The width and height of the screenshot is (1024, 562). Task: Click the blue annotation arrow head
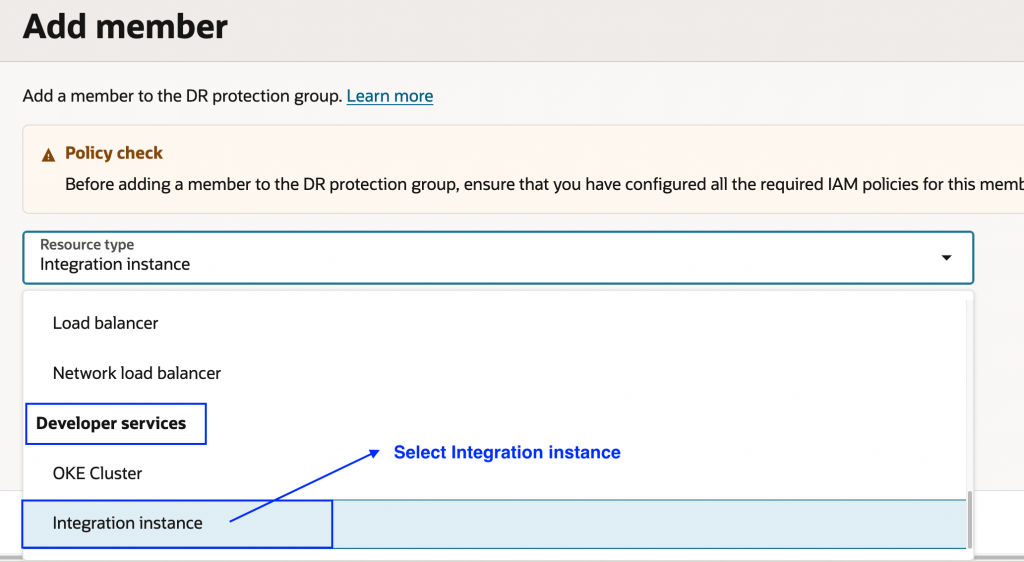pos(374,452)
